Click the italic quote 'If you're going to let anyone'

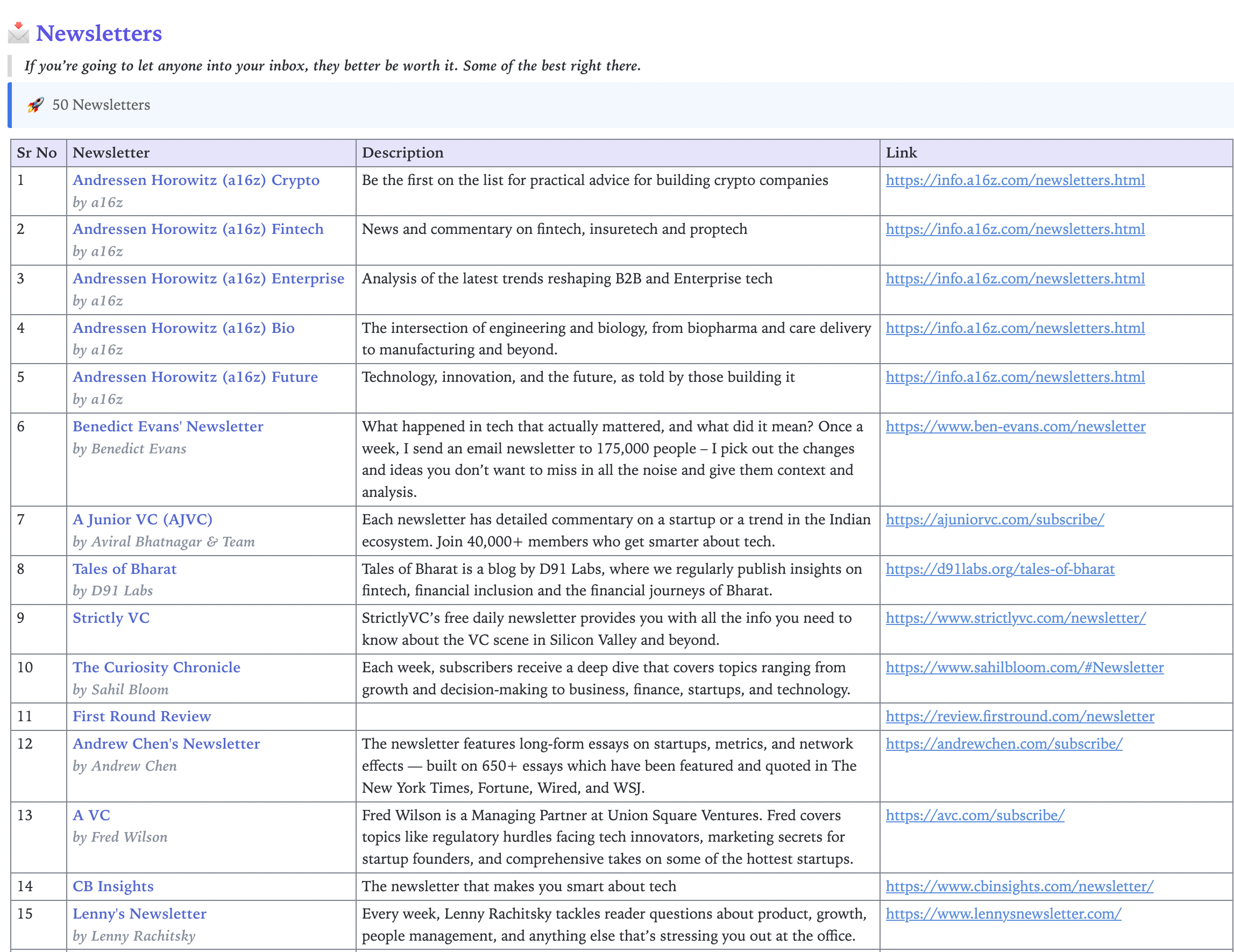click(332, 66)
